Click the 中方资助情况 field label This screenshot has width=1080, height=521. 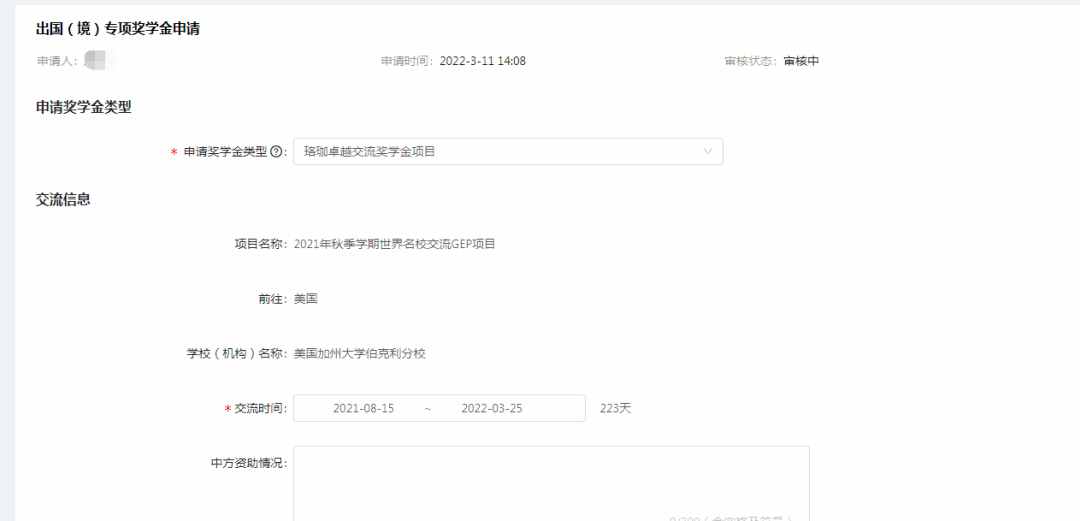tap(248, 464)
